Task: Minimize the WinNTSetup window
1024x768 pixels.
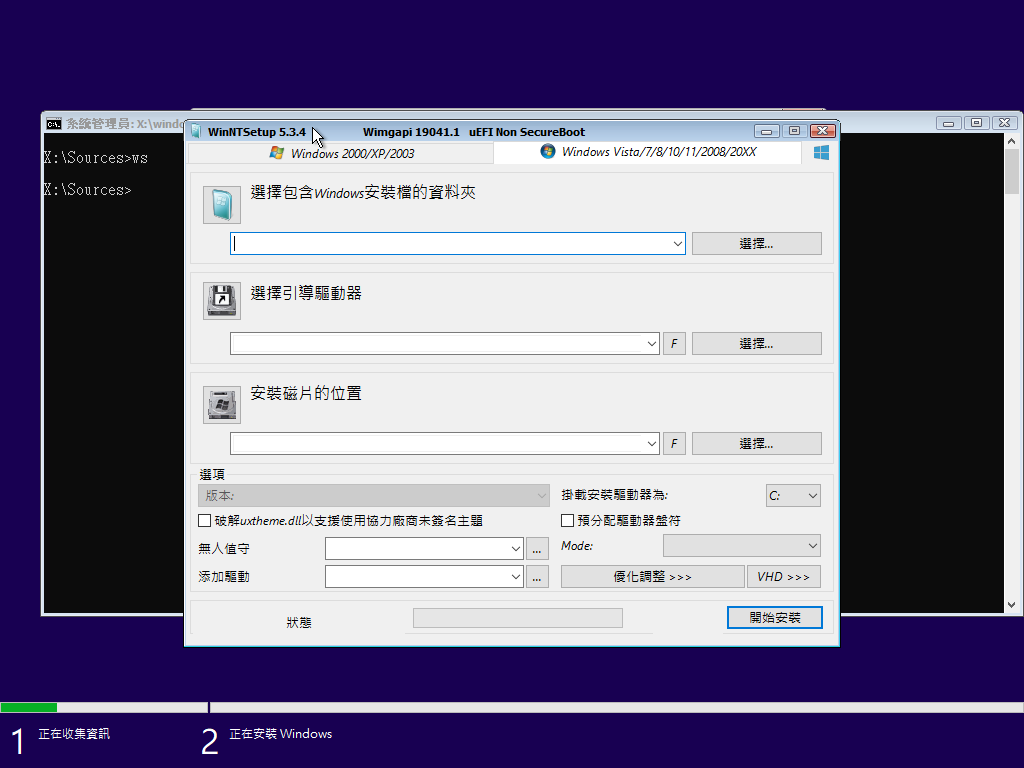Action: tap(767, 131)
